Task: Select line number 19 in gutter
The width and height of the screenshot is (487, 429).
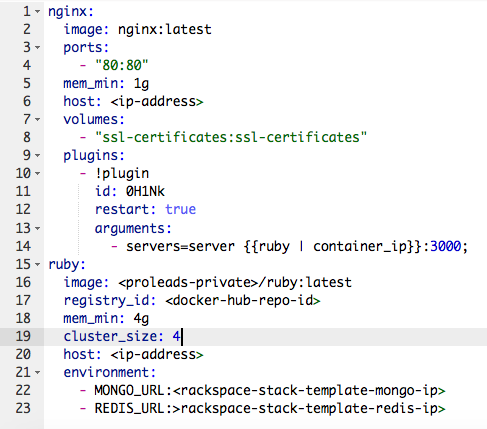Action: point(23,336)
